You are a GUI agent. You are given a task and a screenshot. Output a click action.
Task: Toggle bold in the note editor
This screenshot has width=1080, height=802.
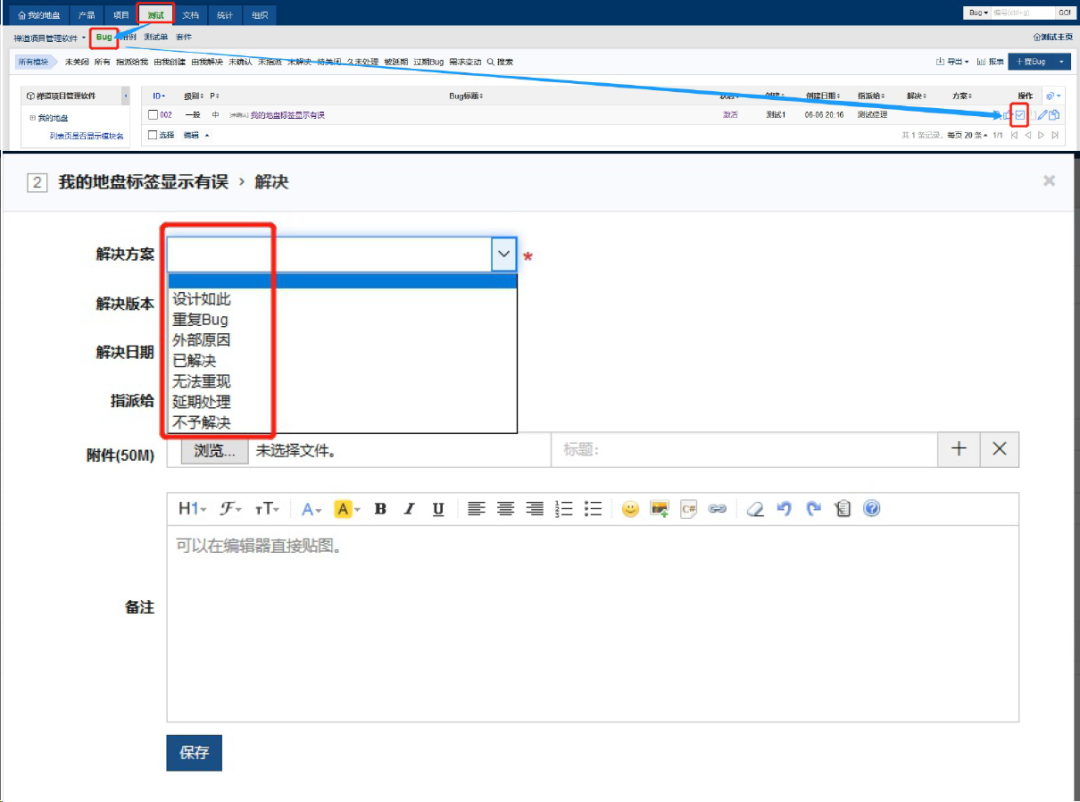tap(380, 509)
